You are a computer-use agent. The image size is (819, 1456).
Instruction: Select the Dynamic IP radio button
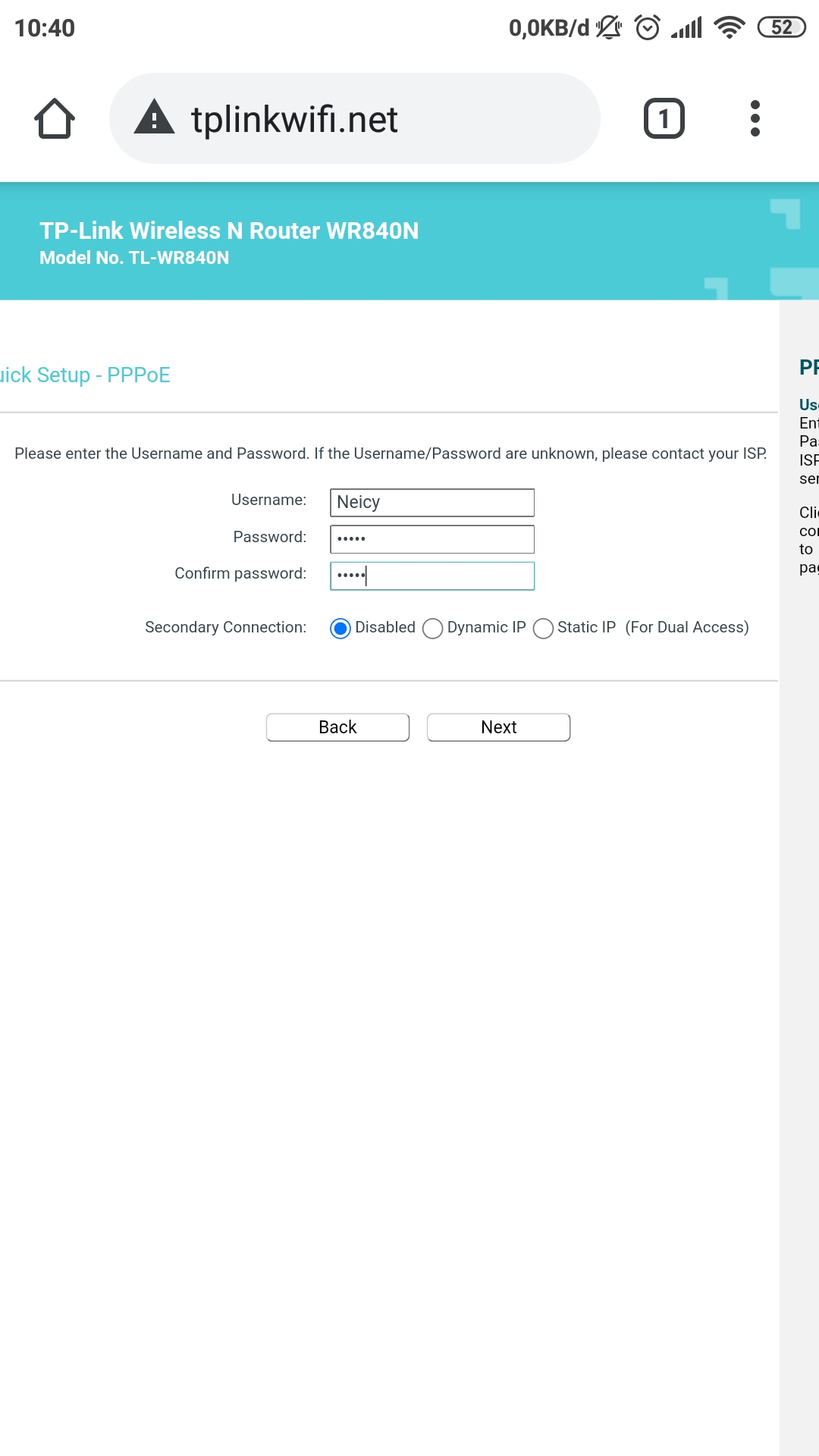coord(432,629)
